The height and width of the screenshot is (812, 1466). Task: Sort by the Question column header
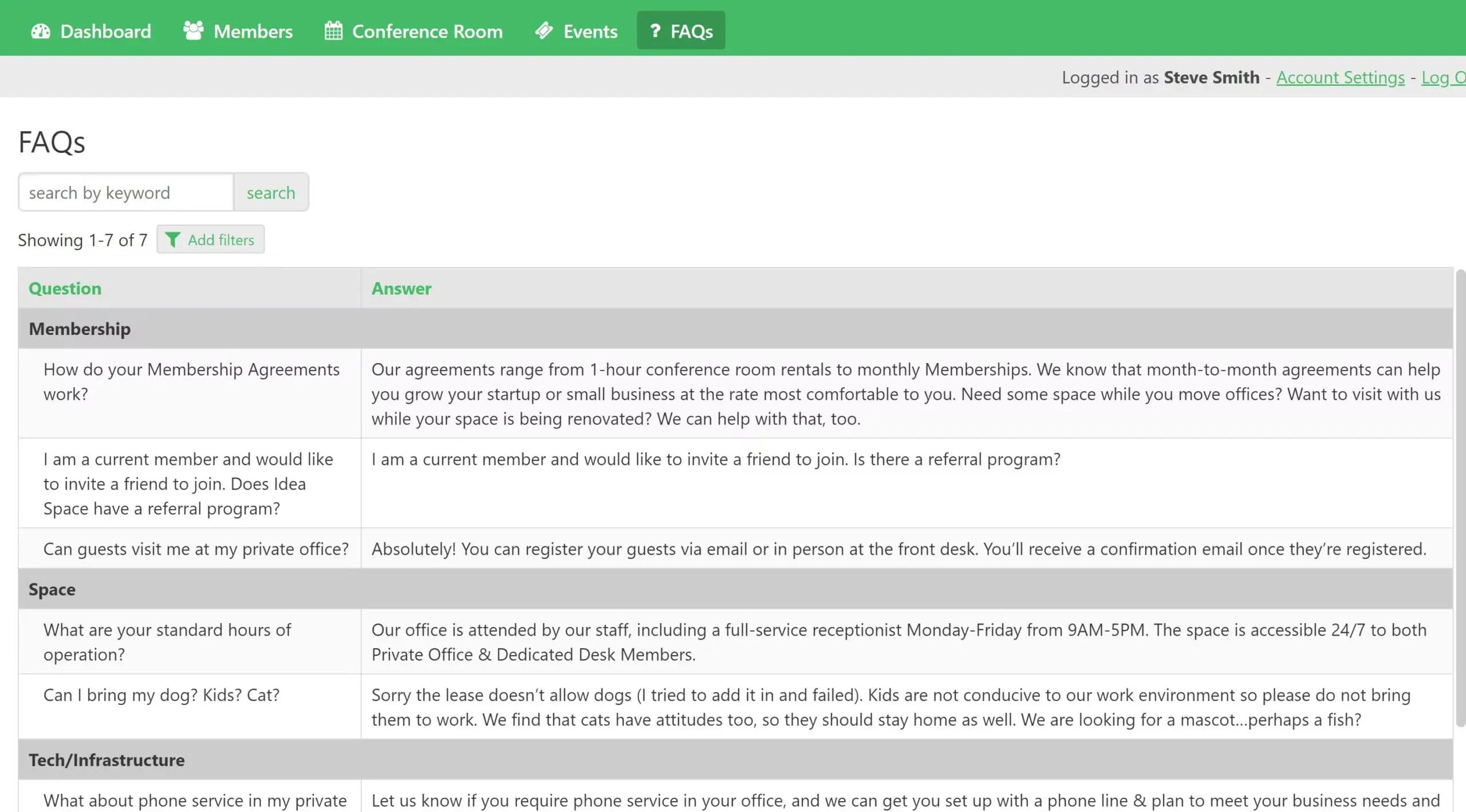(65, 288)
